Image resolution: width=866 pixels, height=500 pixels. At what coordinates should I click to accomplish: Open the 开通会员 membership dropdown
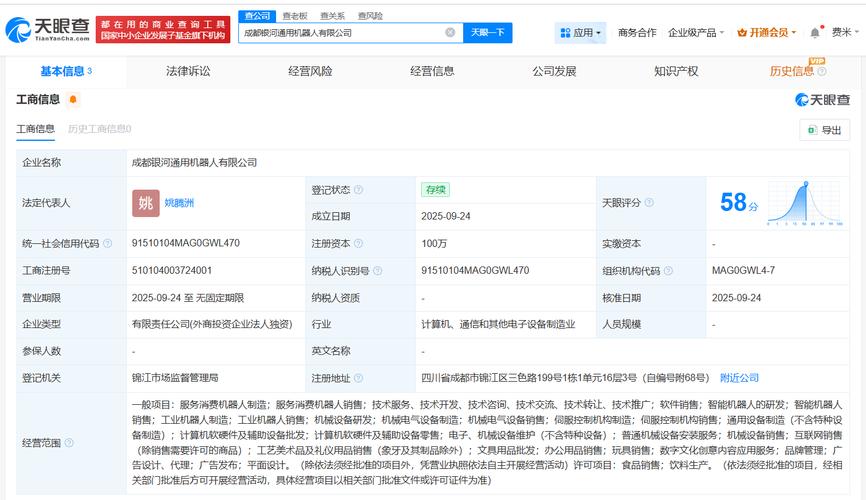tap(767, 33)
